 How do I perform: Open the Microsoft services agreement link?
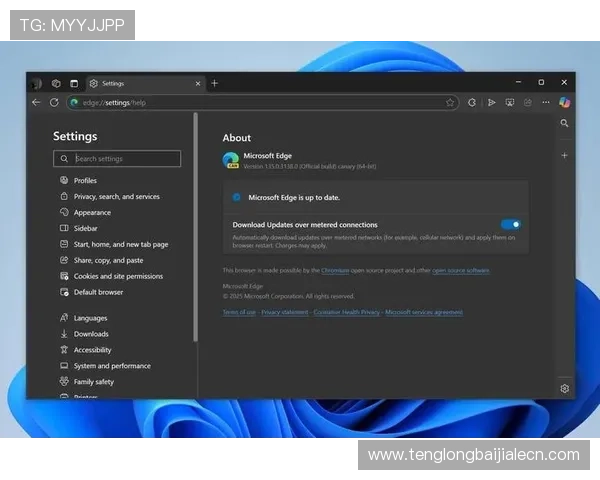[424, 312]
